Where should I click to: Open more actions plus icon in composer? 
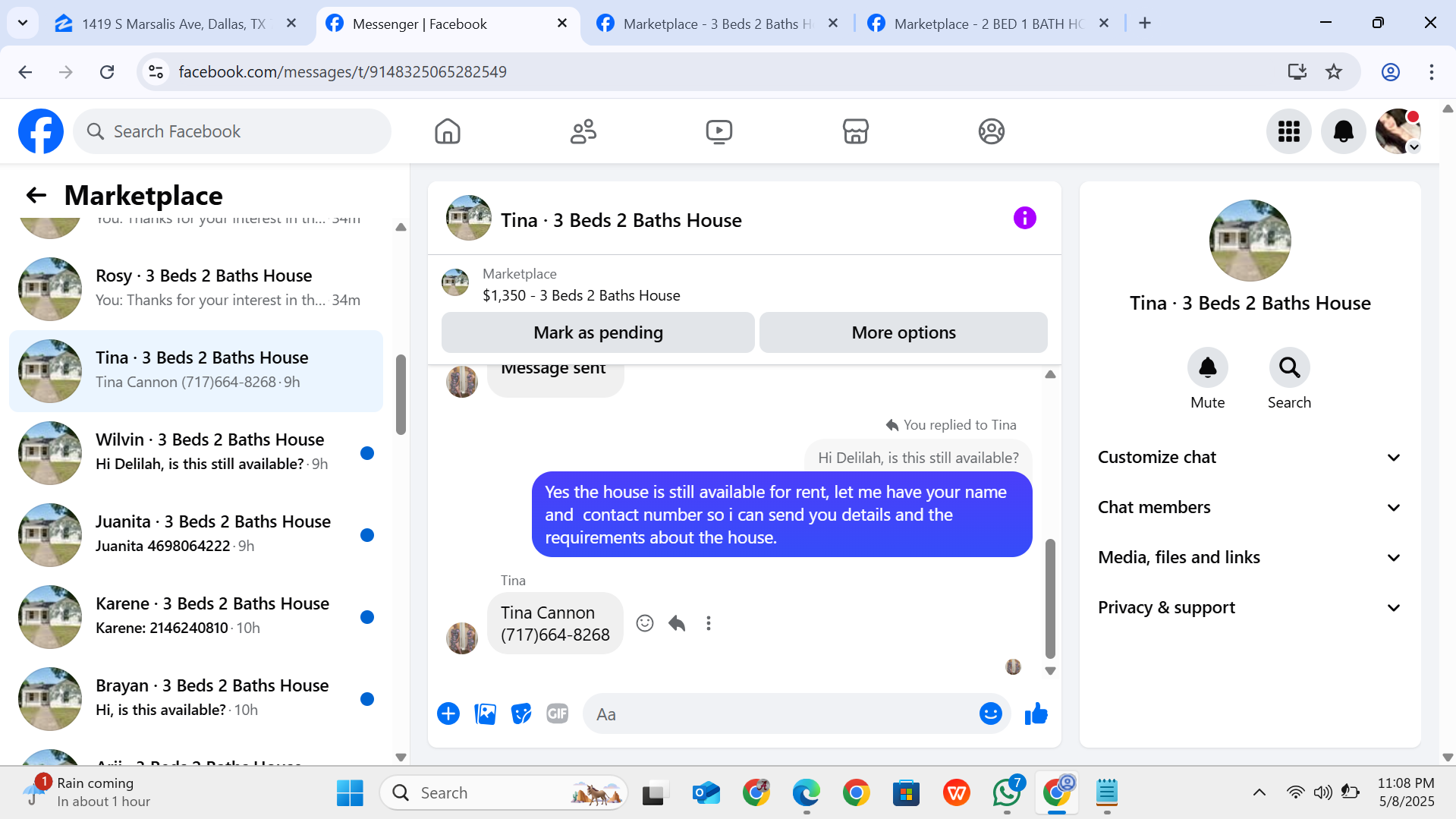coord(448,713)
